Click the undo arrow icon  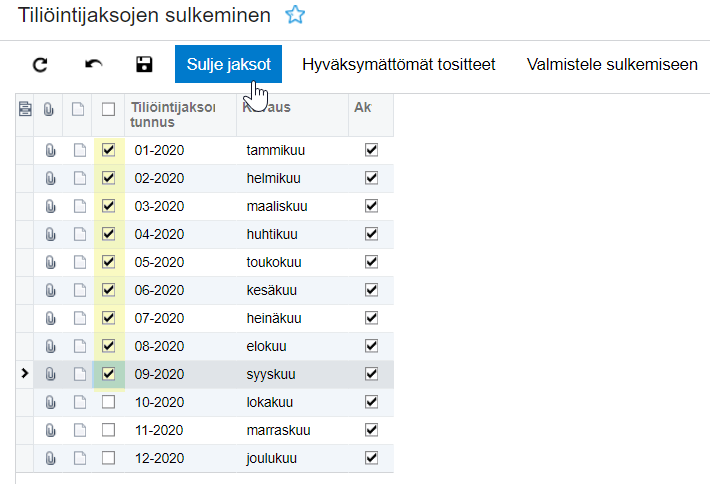93,65
